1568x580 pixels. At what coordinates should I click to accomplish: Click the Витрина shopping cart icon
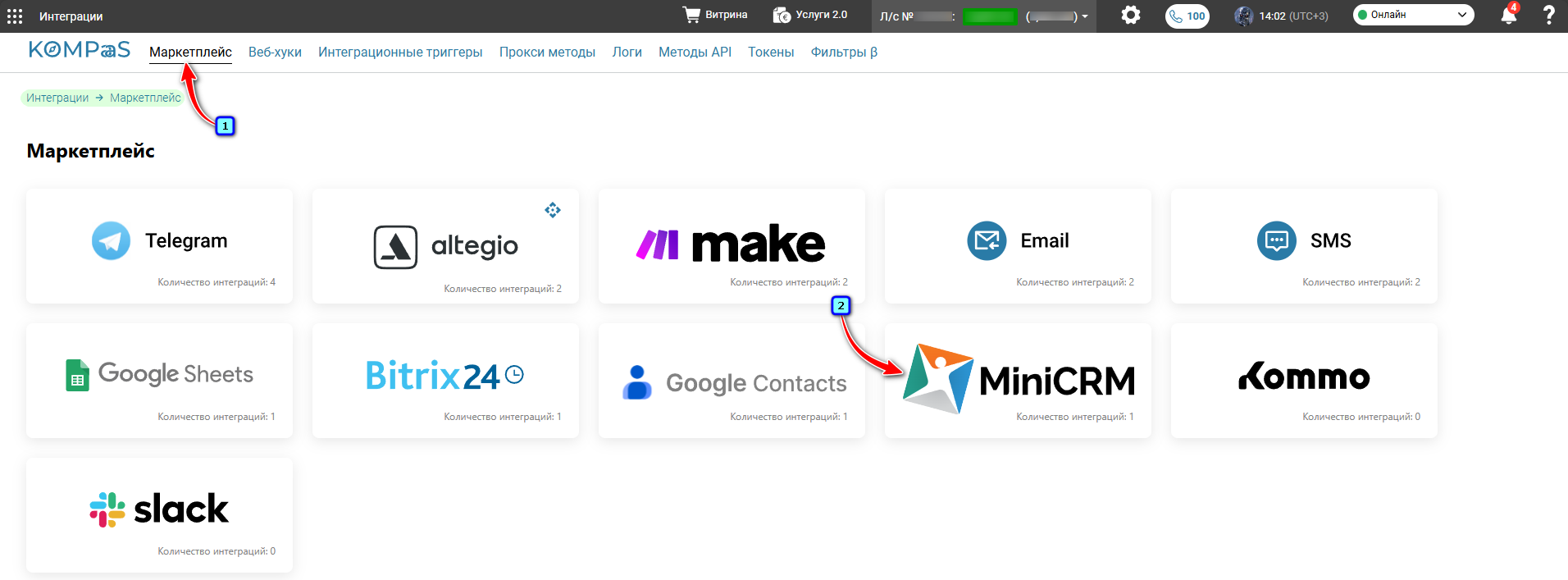[691, 15]
